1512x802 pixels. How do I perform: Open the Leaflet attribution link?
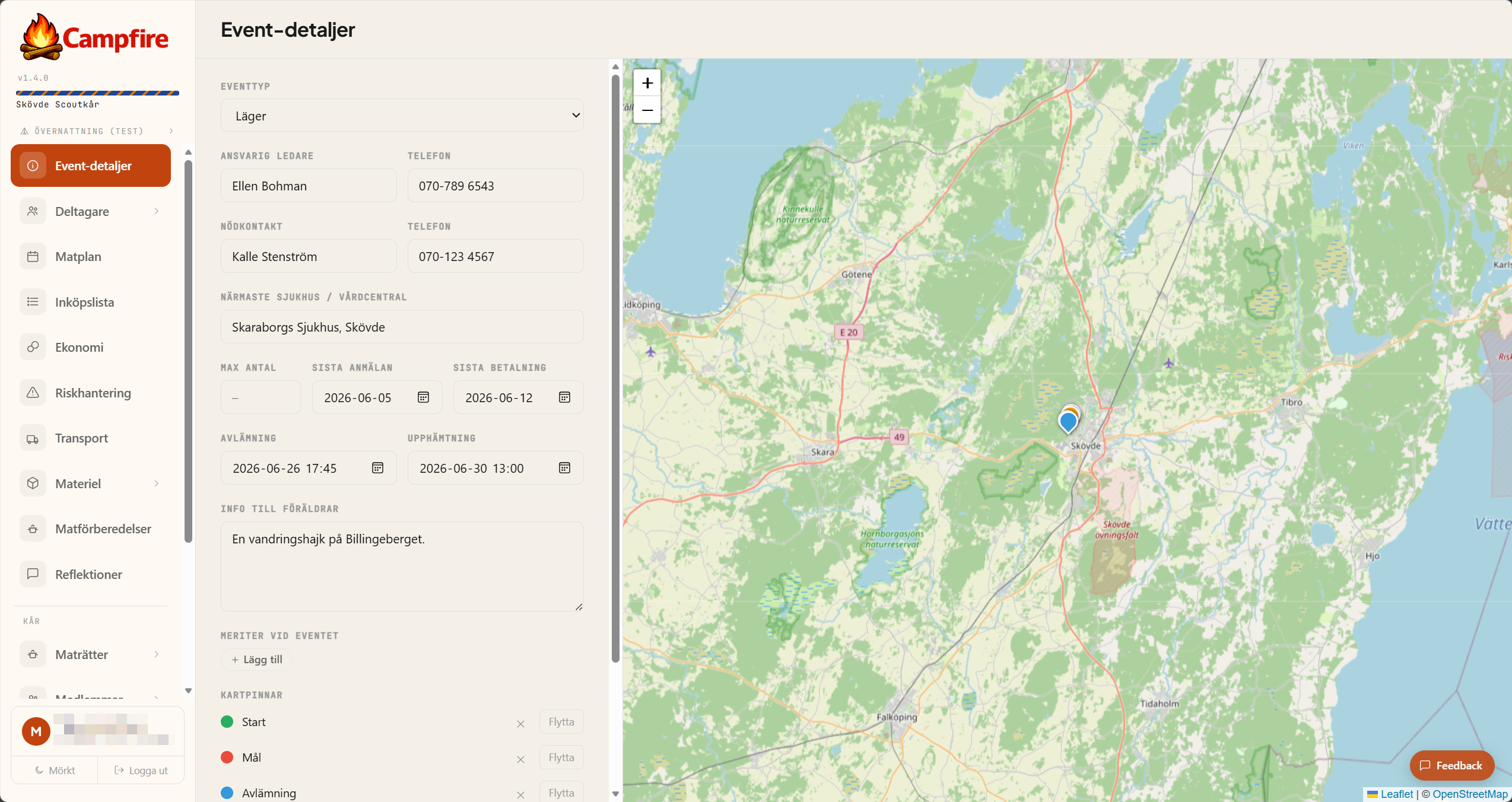1390,794
